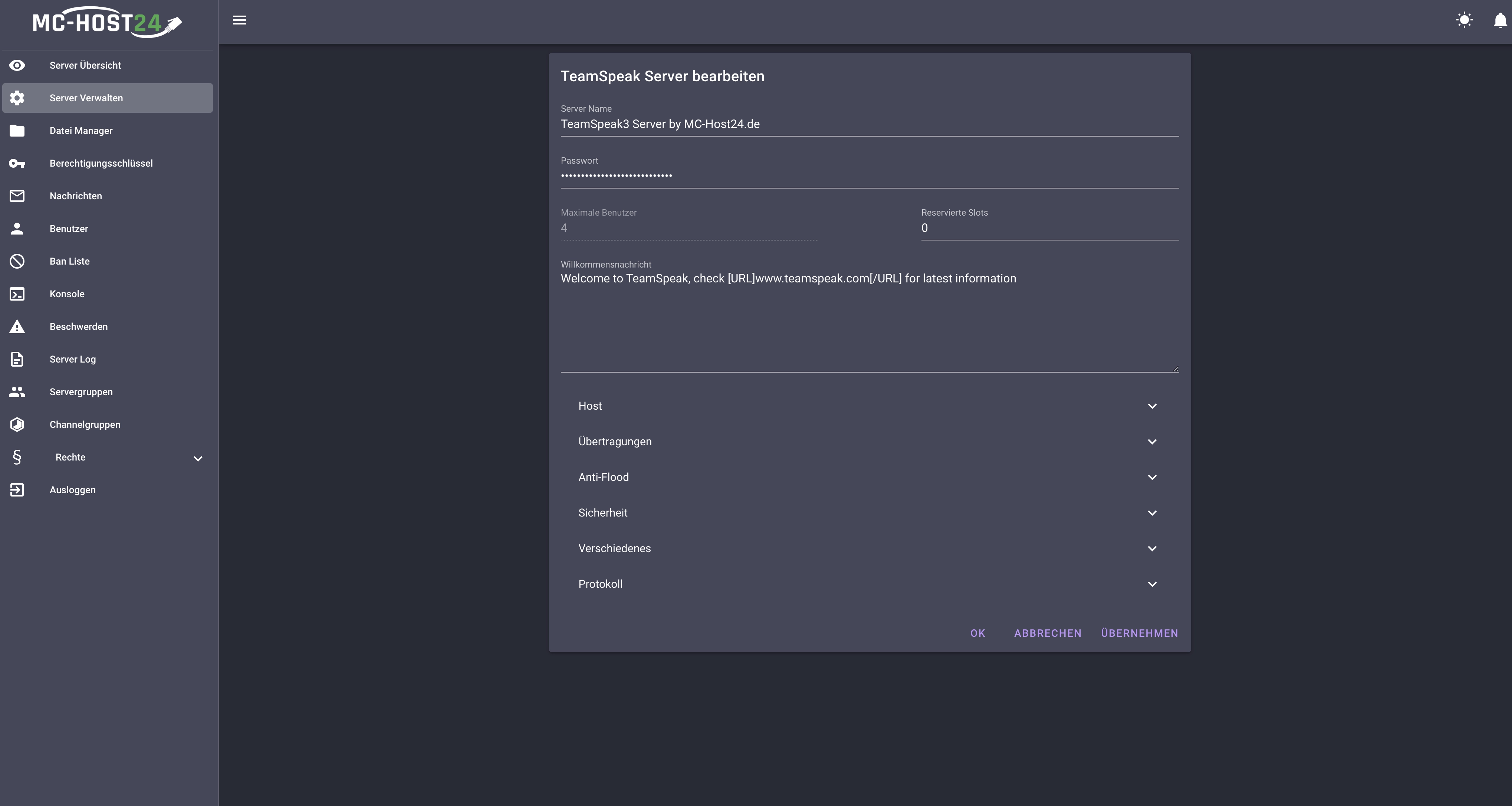The height and width of the screenshot is (806, 1512).
Task: Open Server Übersicht menu item
Action: [108, 65]
